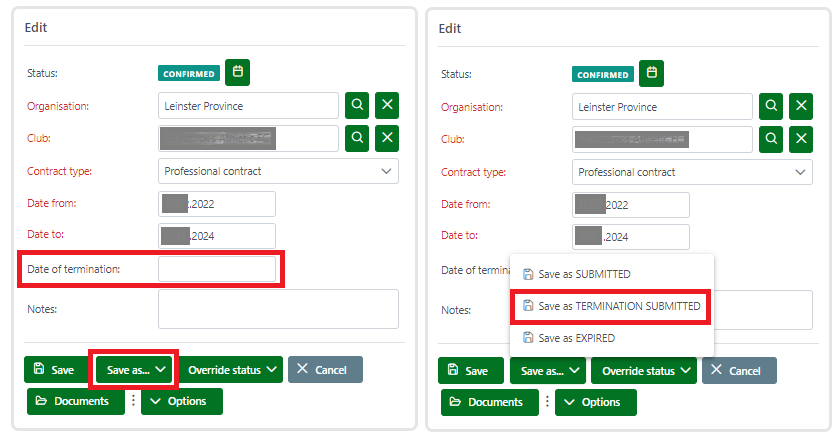Expand the Options dropdown in right panel
Screen dimensions: 836x435
(595, 402)
